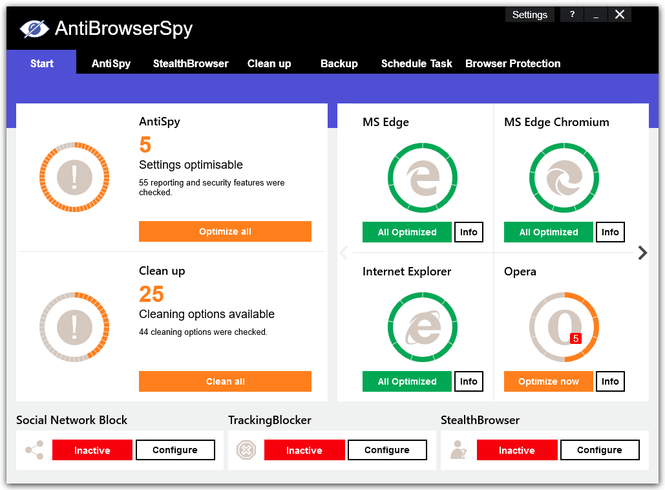
Task: Configure StealthBrowser
Action: (600, 450)
